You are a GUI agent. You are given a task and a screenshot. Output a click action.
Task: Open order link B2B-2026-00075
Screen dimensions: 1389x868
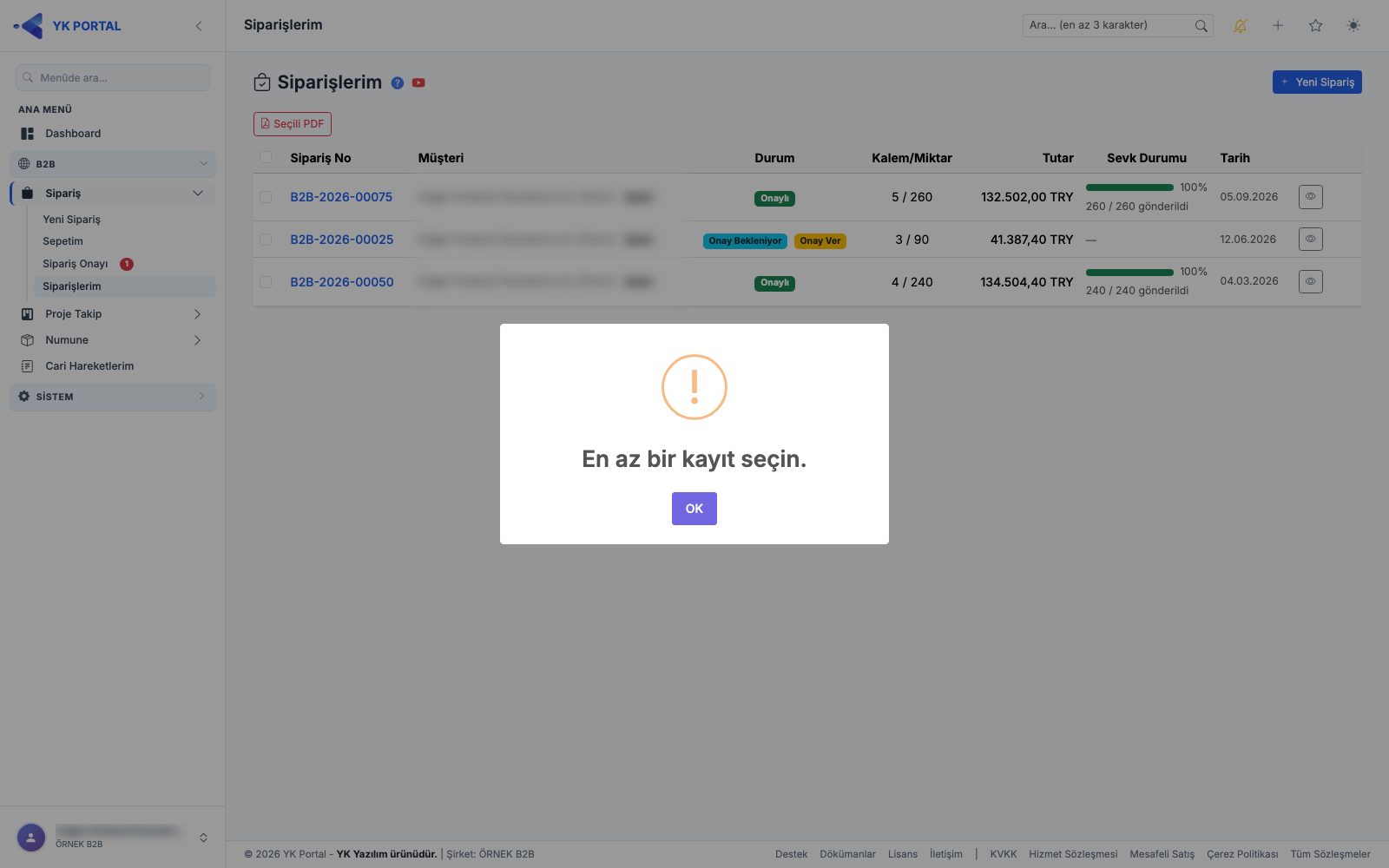pyautogui.click(x=341, y=197)
